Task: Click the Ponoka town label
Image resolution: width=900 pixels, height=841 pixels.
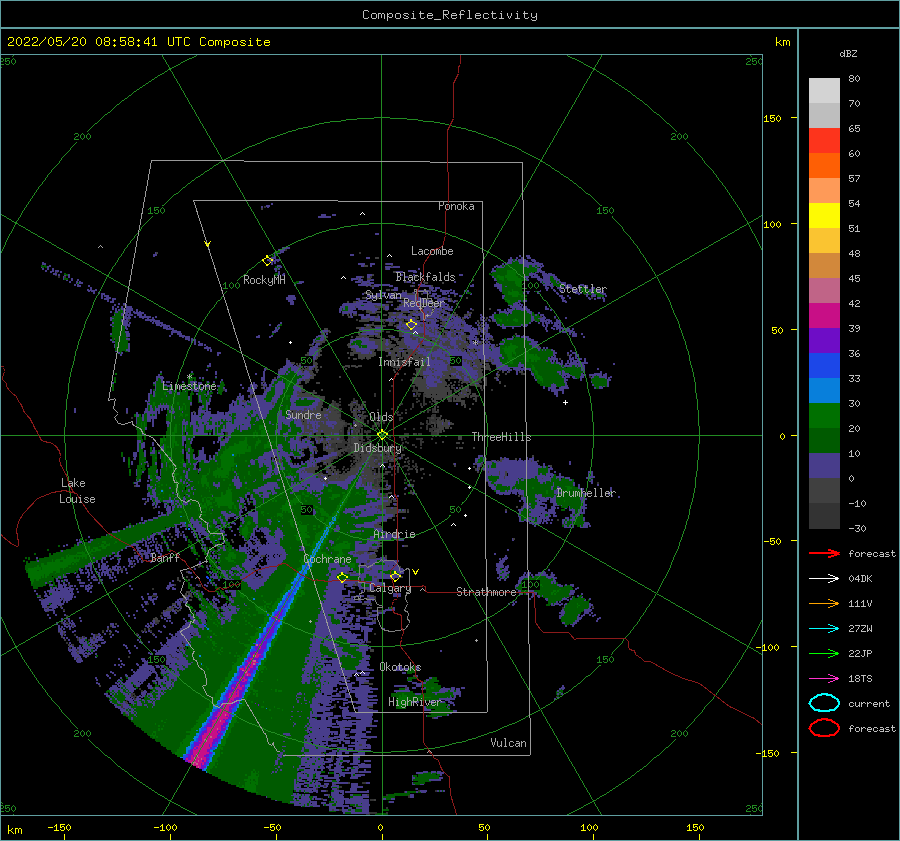Action: (456, 206)
